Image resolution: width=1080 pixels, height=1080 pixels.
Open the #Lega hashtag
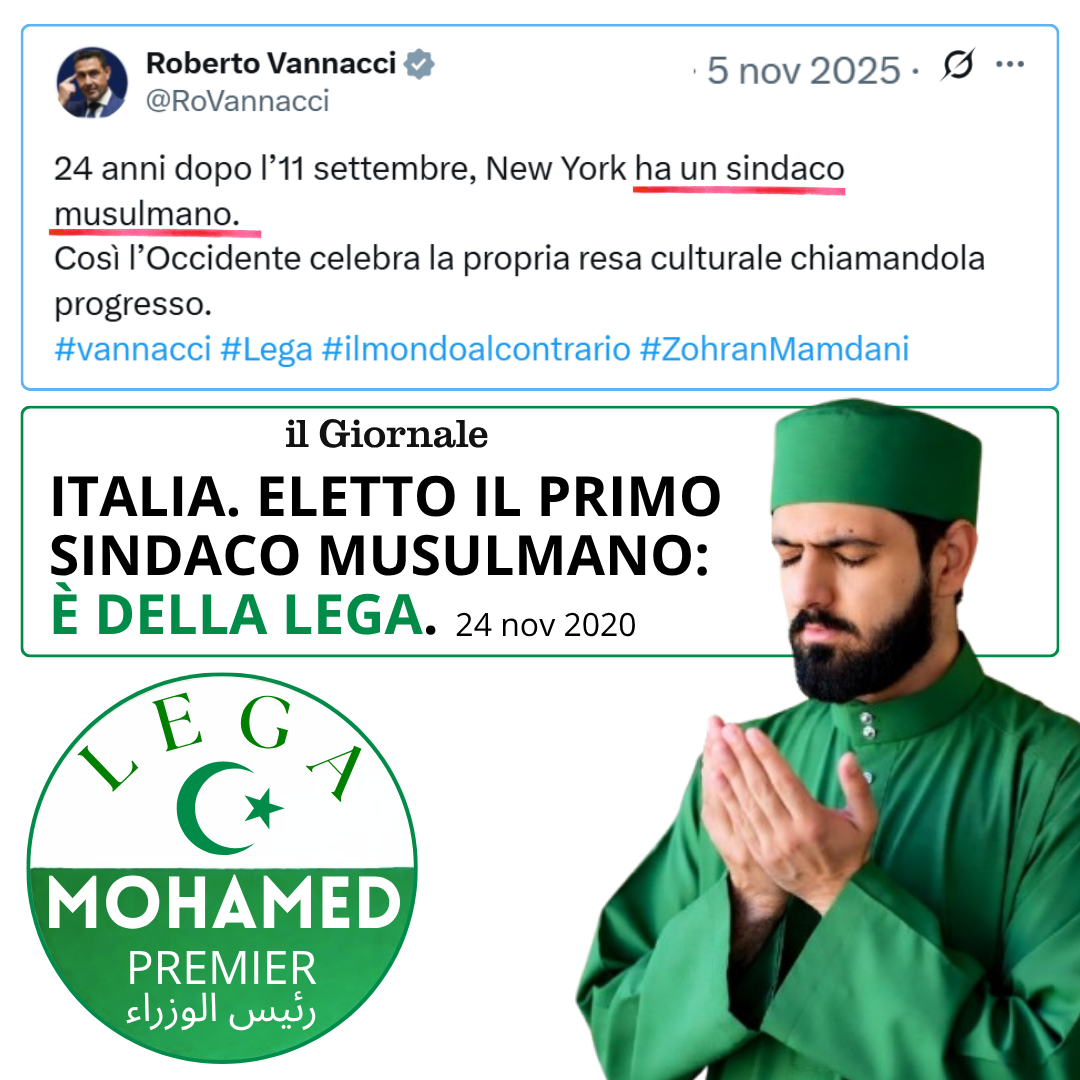pyautogui.click(x=267, y=349)
